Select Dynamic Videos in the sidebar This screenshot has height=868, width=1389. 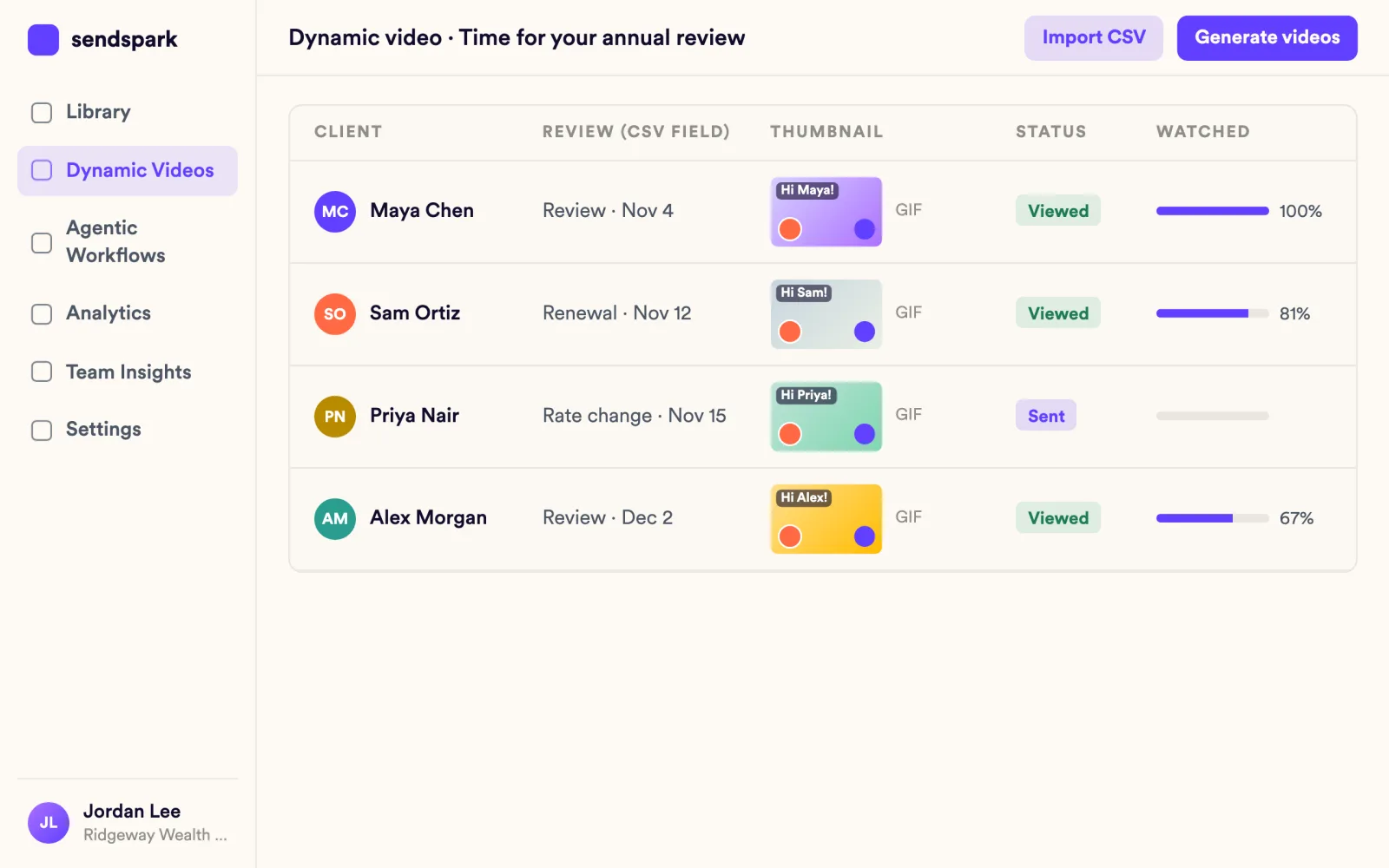tap(128, 171)
